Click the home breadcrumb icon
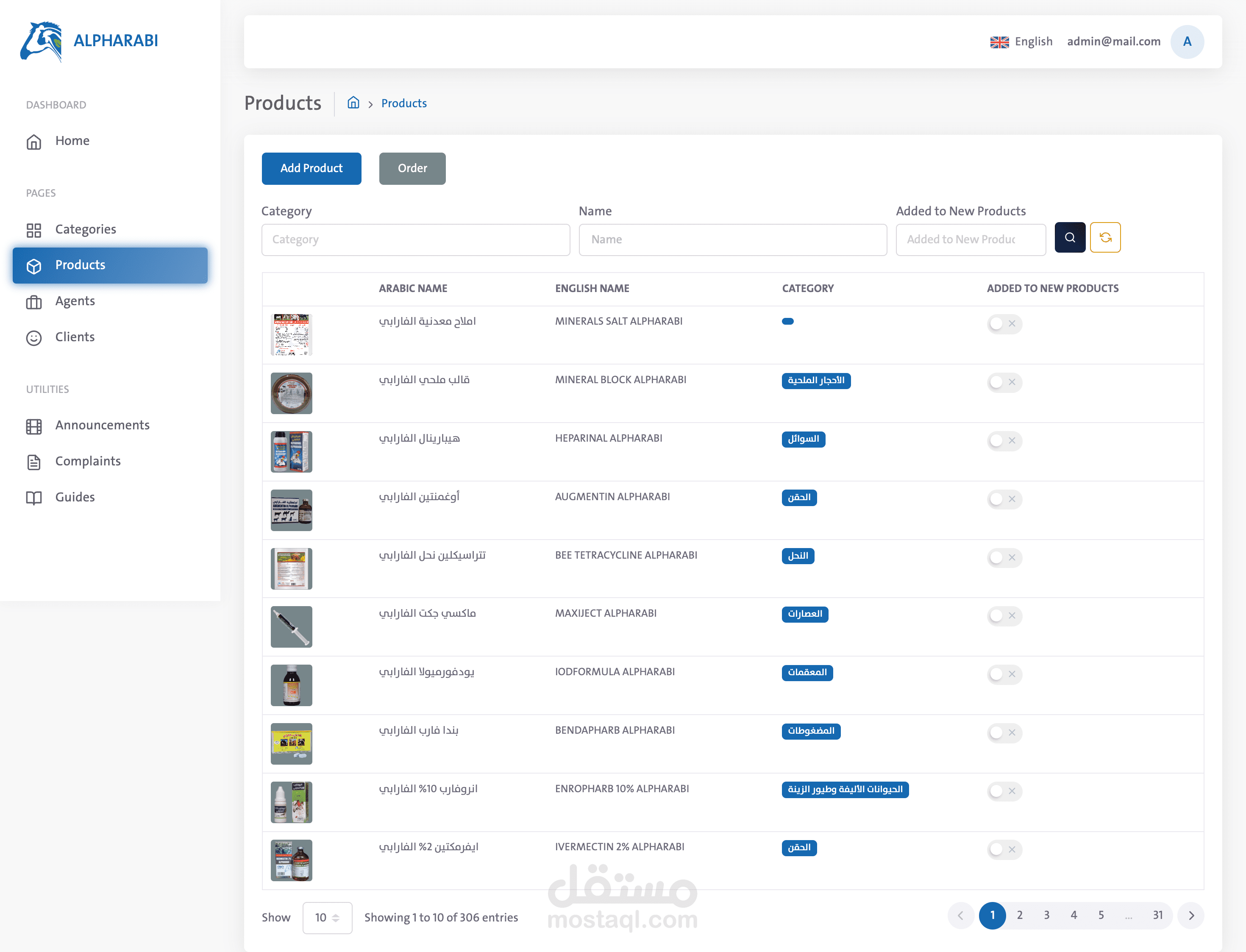The width and height of the screenshot is (1246, 952). (x=353, y=103)
